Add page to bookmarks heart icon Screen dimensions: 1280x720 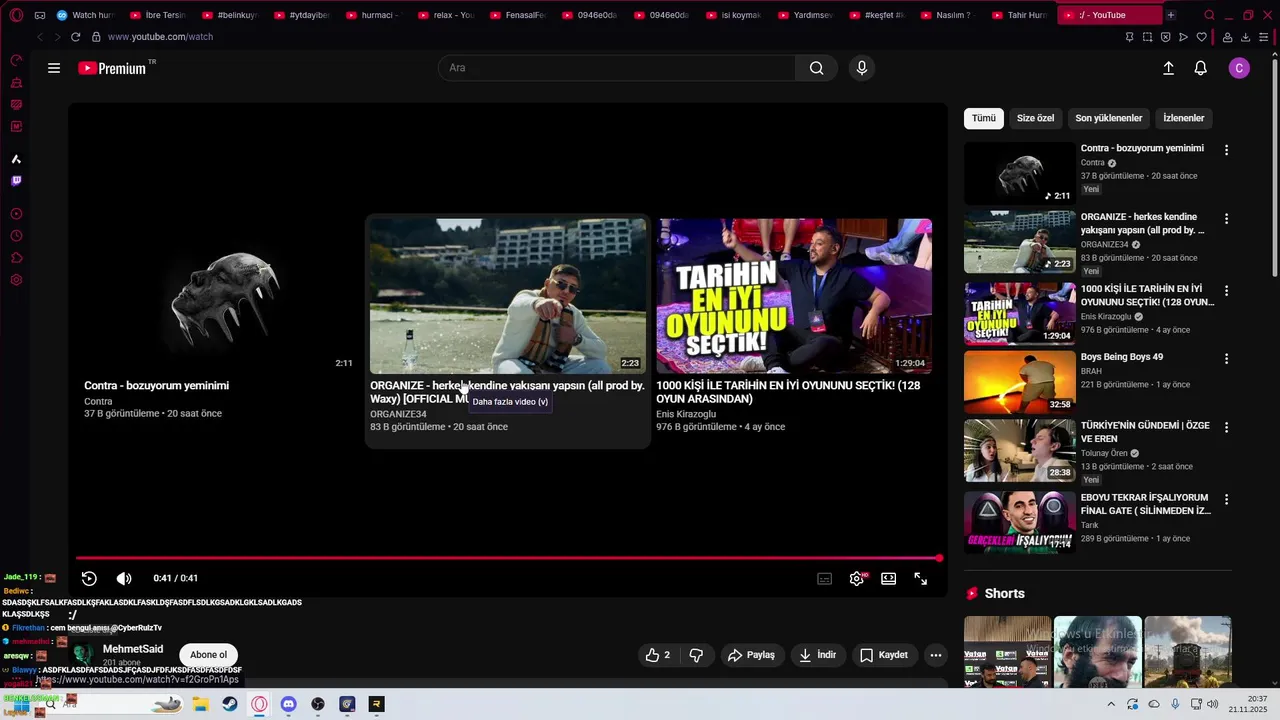(1201, 37)
